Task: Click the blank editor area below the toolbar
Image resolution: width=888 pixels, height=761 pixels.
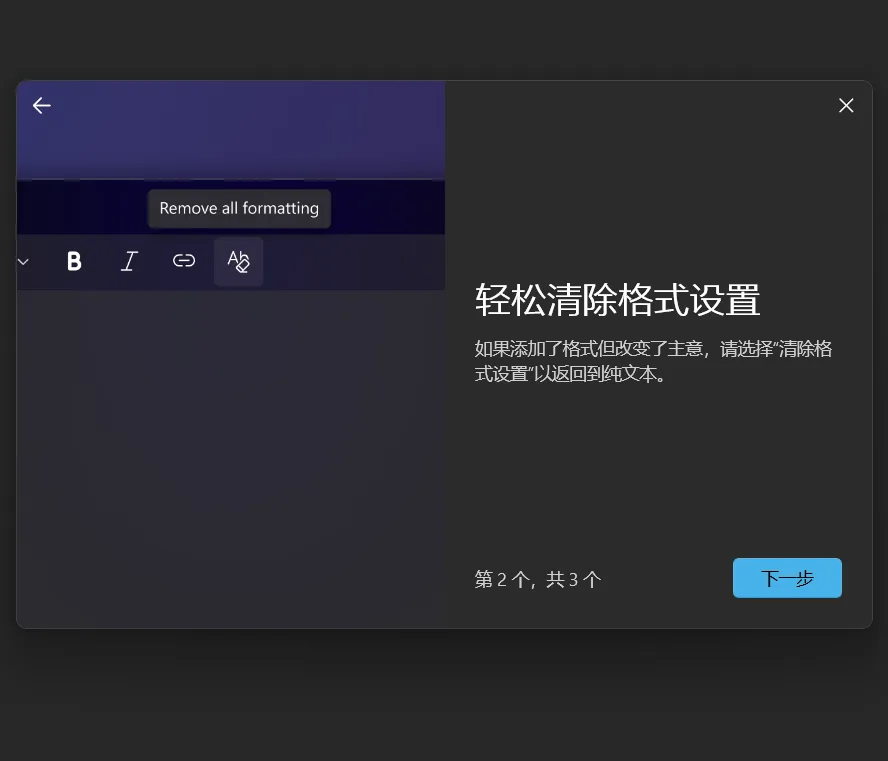Action: coord(230,450)
